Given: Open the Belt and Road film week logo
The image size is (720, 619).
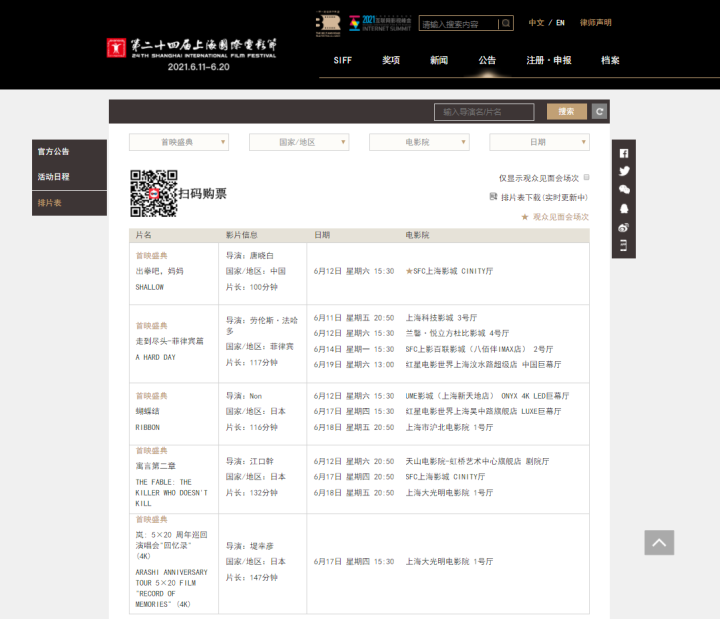Looking at the screenshot, I should pyautogui.click(x=328, y=23).
